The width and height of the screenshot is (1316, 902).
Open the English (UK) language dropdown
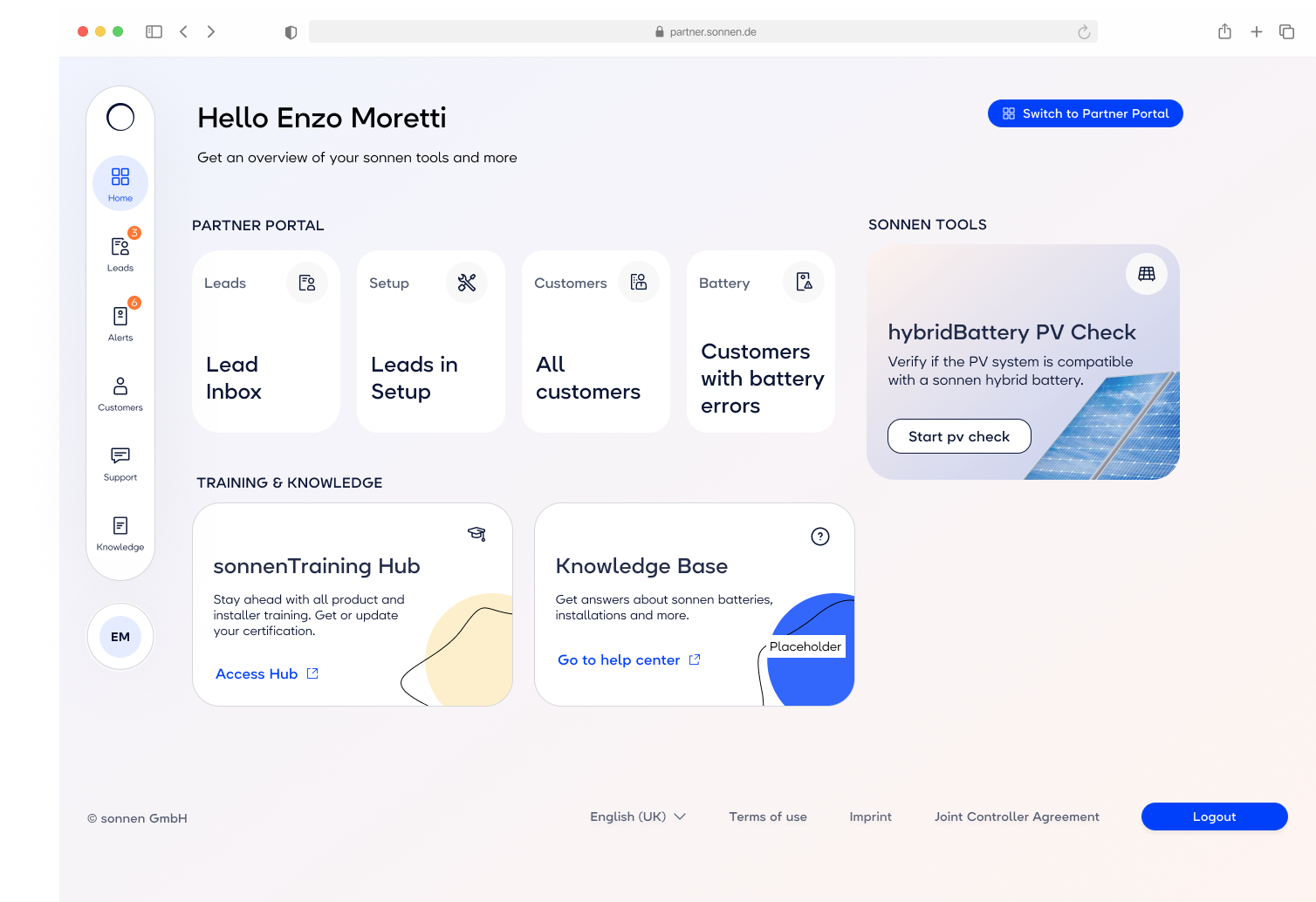click(x=638, y=817)
